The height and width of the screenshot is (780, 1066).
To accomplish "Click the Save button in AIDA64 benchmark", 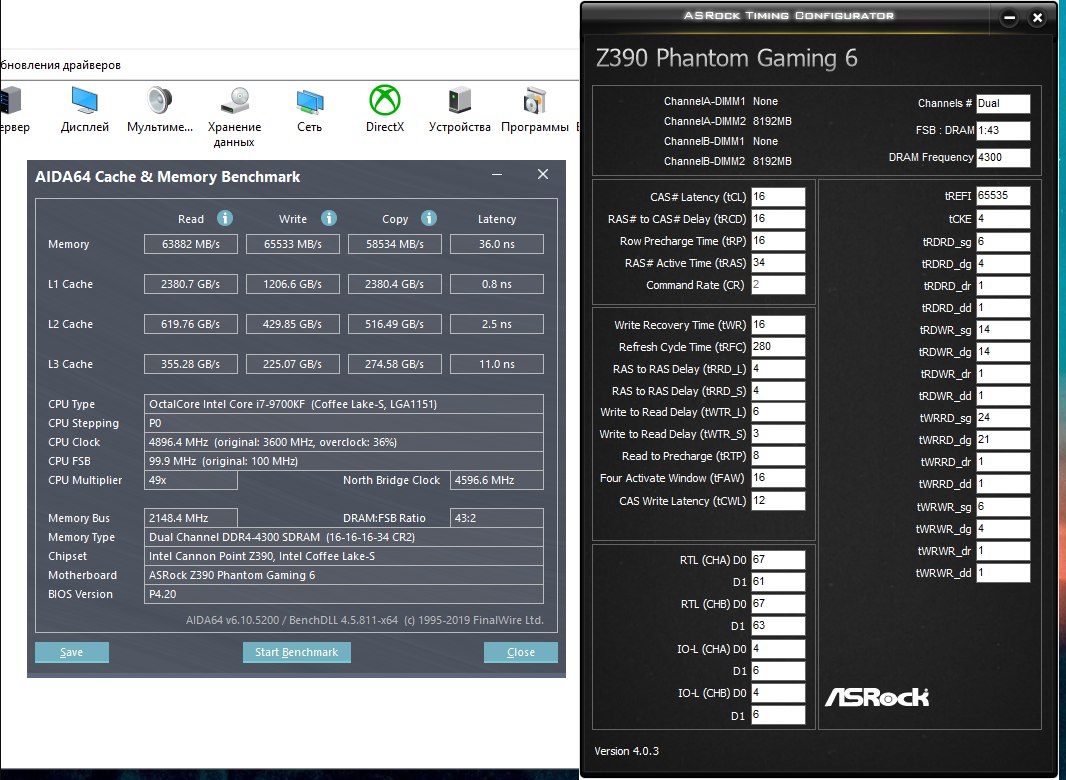I will [x=71, y=652].
